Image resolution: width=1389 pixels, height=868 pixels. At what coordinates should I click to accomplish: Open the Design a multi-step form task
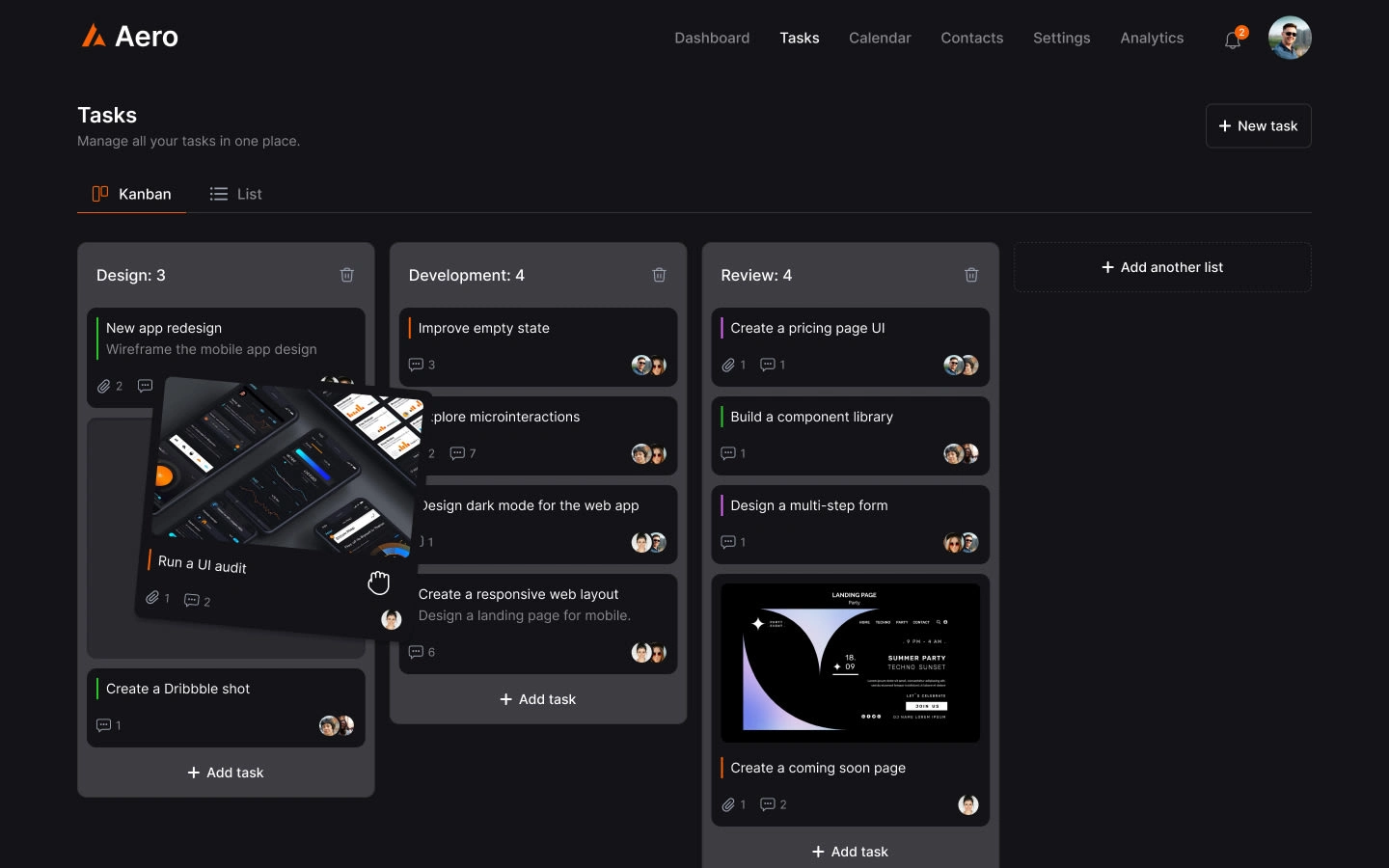tap(851, 525)
